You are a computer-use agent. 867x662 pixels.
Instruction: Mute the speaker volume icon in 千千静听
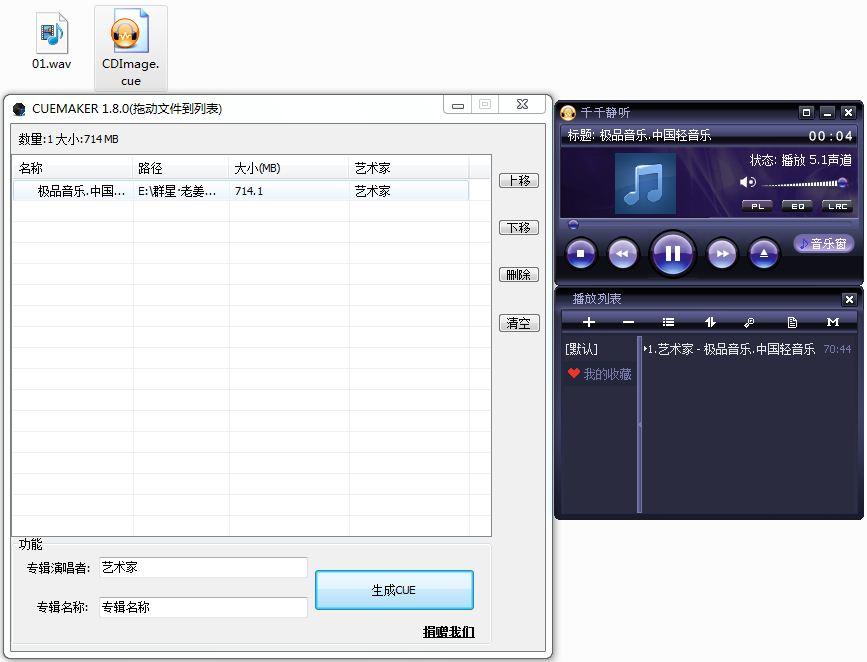pos(748,182)
